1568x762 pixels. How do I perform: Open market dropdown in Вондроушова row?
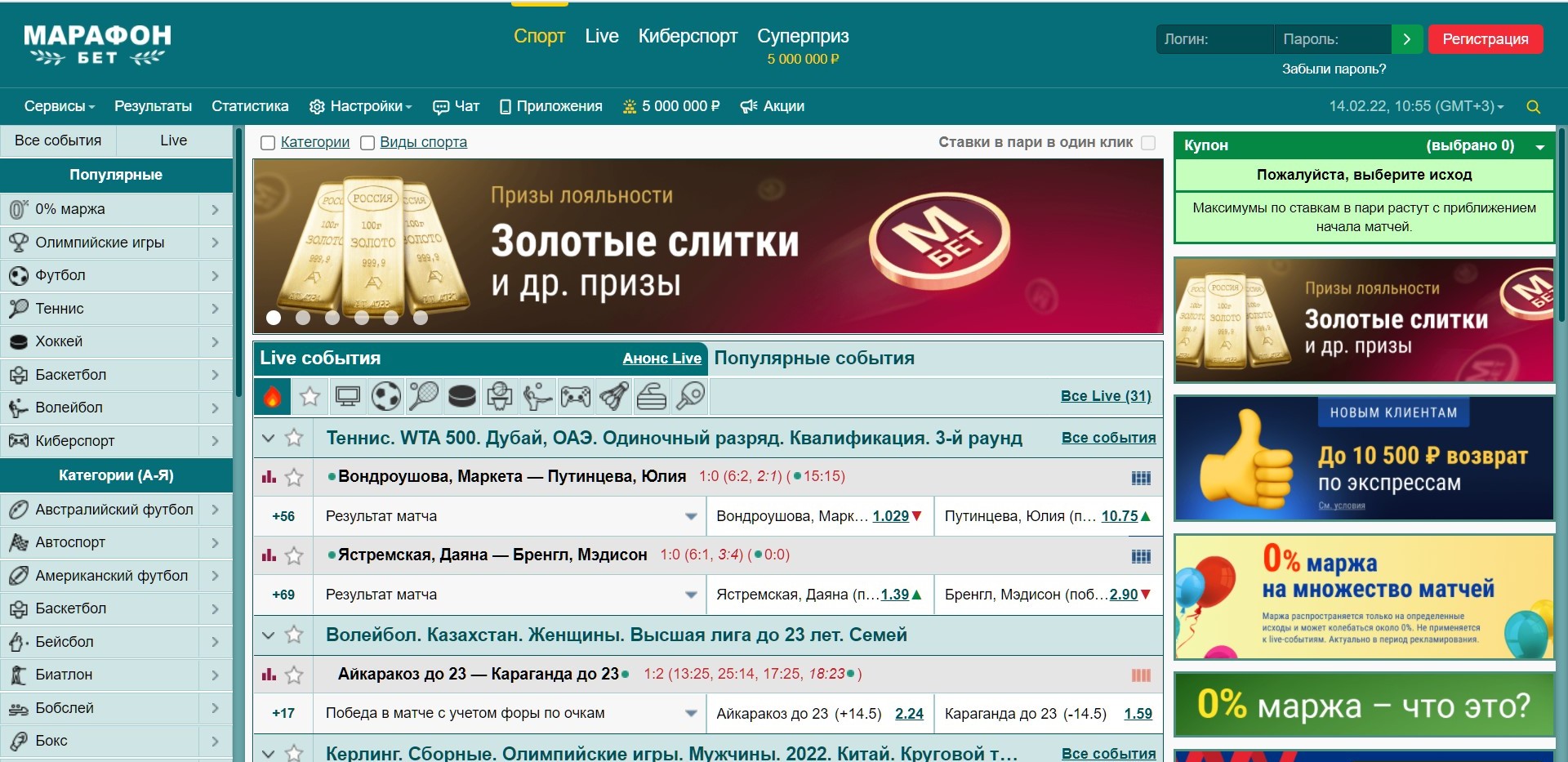(x=691, y=516)
